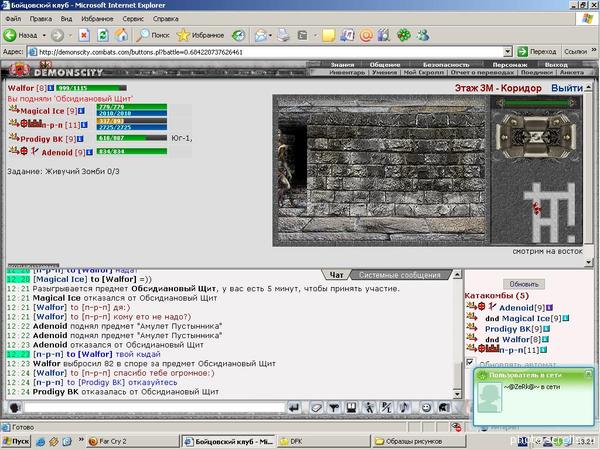Open Анкета in the game menu
600x450 pixels.
click(572, 72)
